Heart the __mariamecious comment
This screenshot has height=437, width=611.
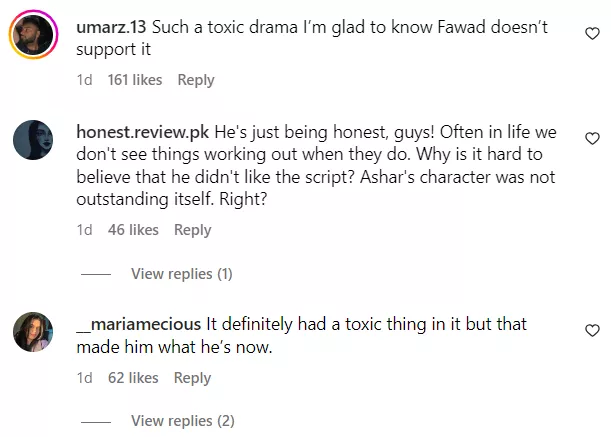(592, 330)
